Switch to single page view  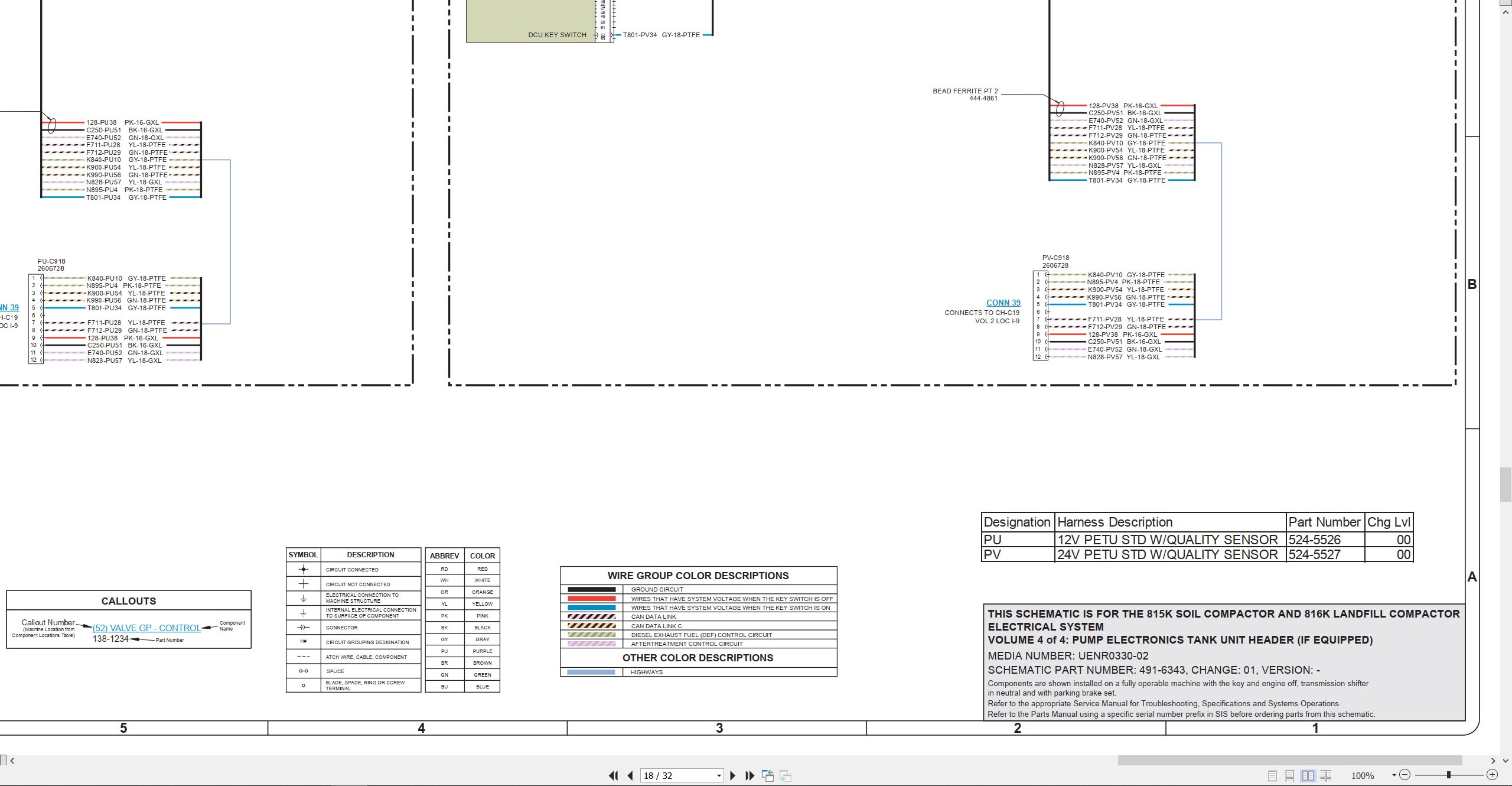[1273, 775]
